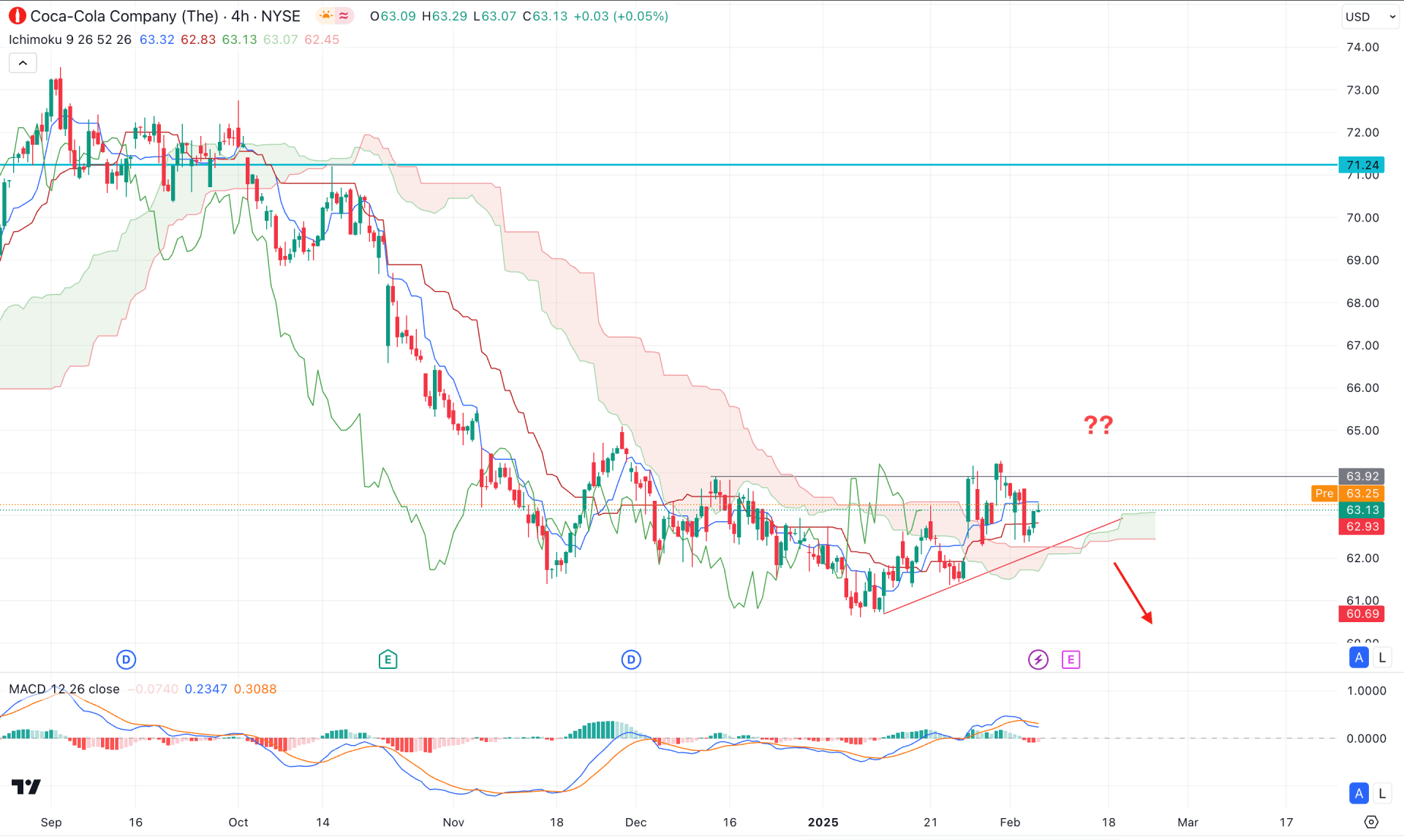1404x840 pixels.
Task: Click Ichimoku conversion value 63.32
Action: point(156,39)
